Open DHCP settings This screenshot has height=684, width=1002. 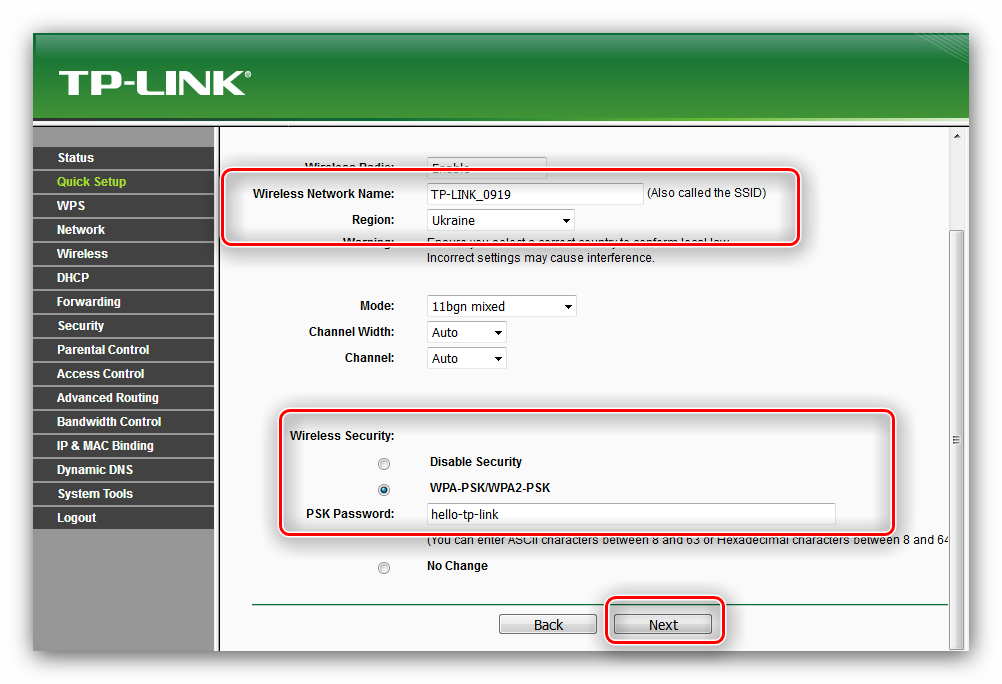(123, 278)
